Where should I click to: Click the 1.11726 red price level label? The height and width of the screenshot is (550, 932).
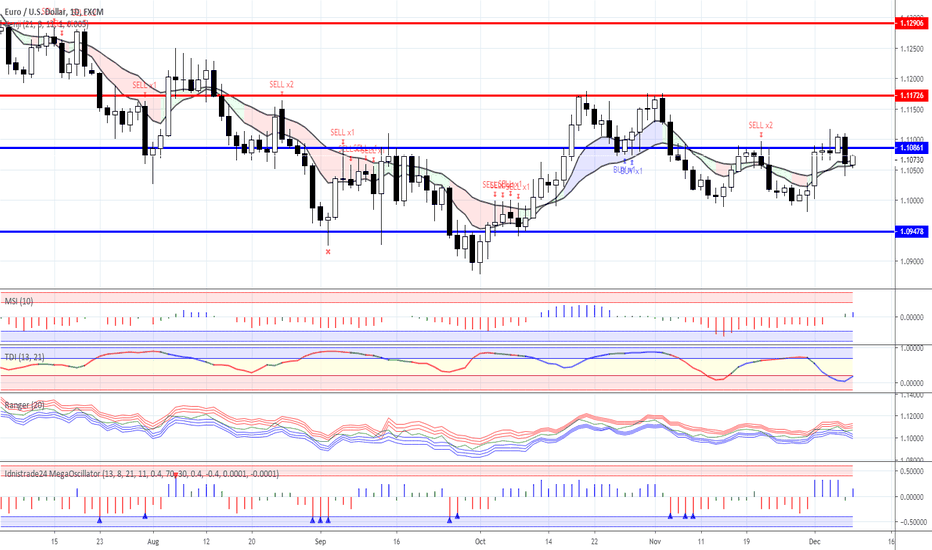tap(910, 96)
